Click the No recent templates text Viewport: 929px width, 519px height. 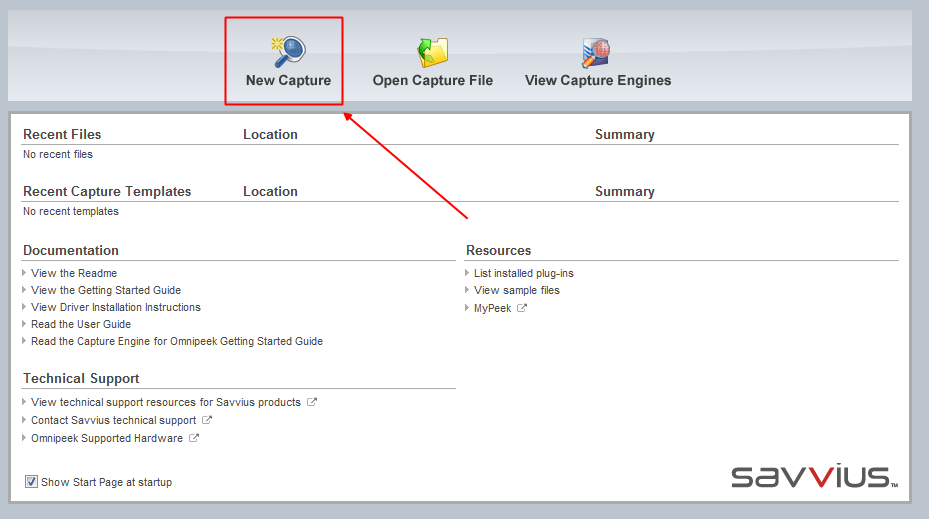click(x=71, y=211)
